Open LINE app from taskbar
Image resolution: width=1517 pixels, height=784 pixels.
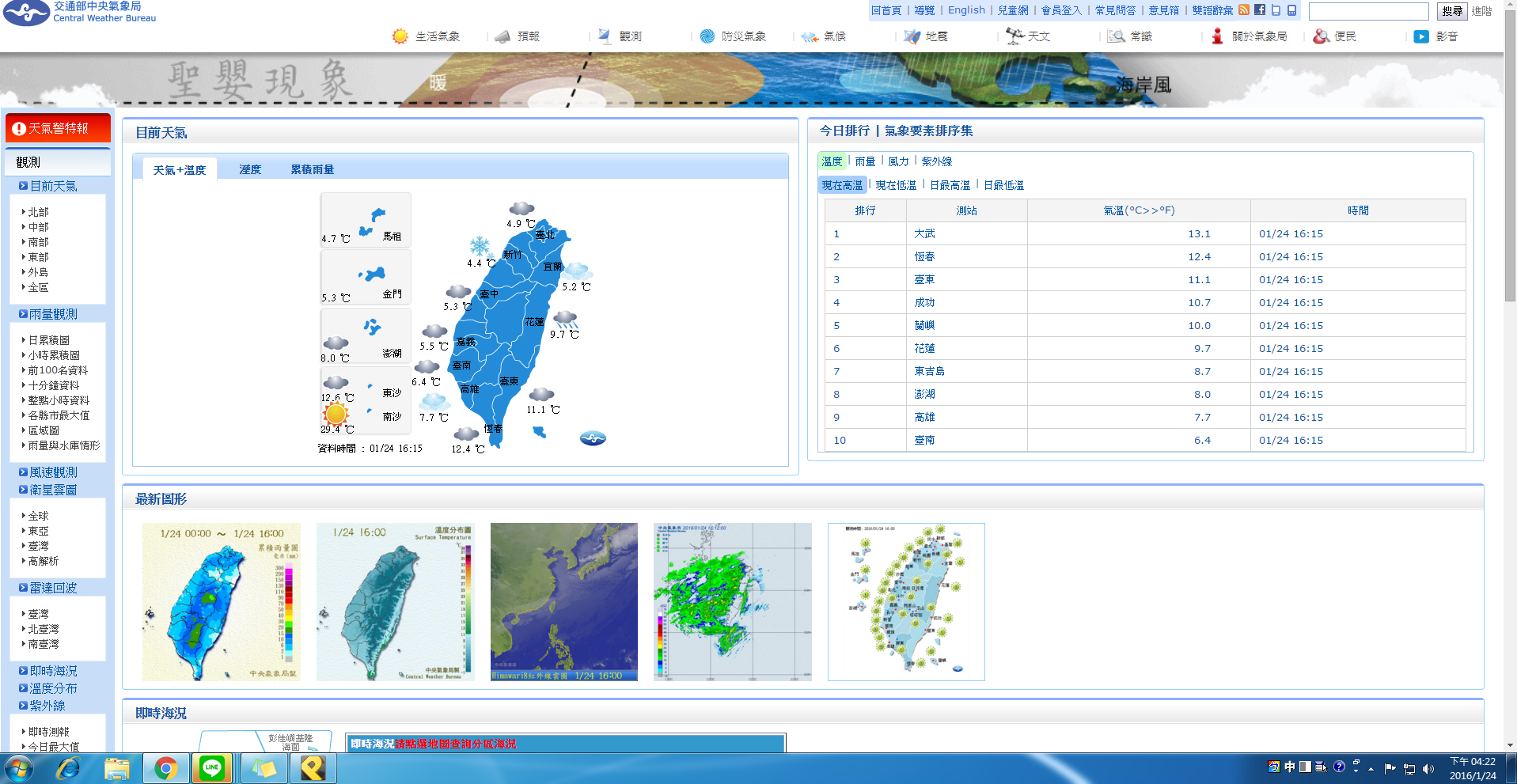coord(212,768)
